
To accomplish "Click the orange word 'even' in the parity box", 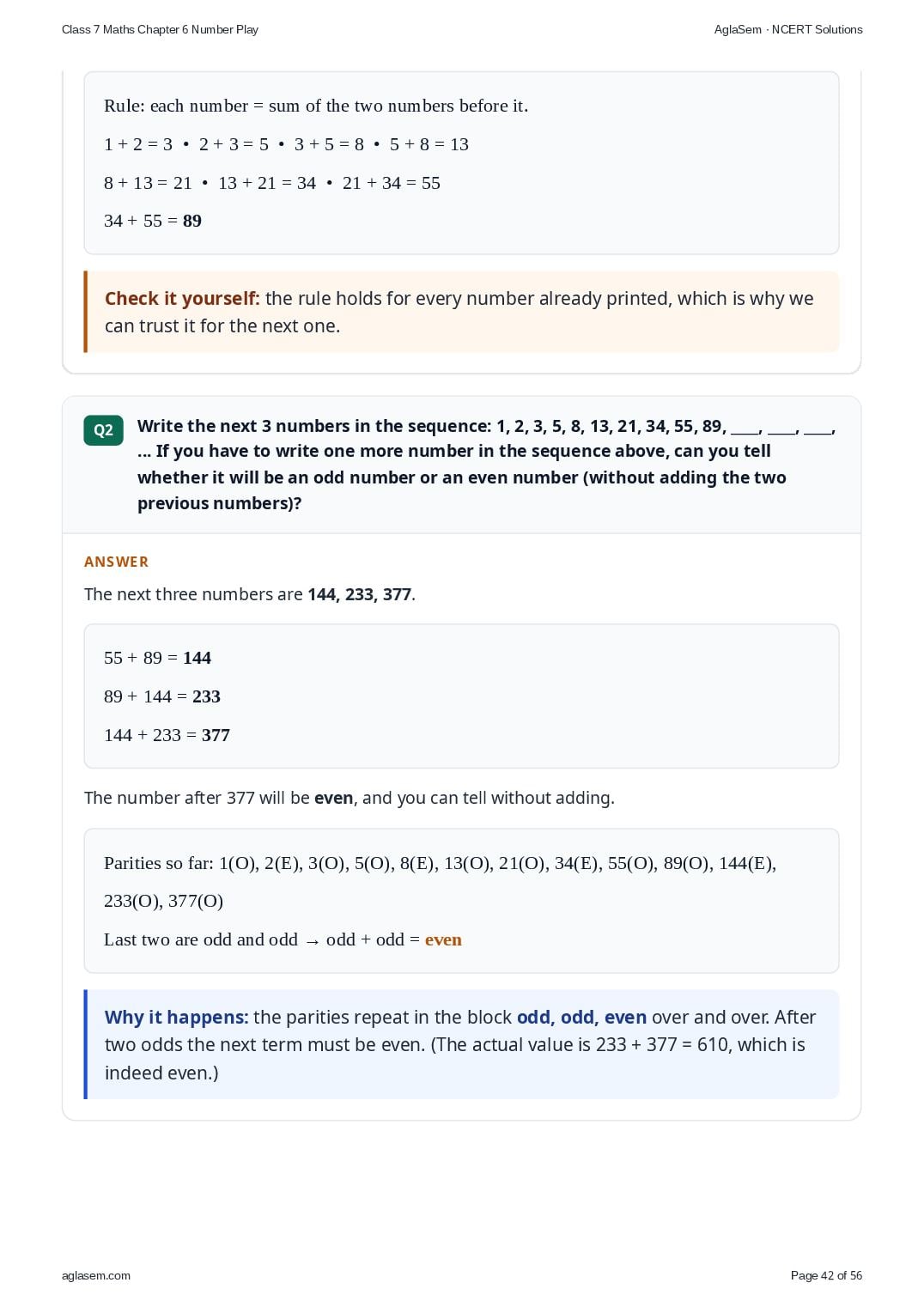I will 443,939.
